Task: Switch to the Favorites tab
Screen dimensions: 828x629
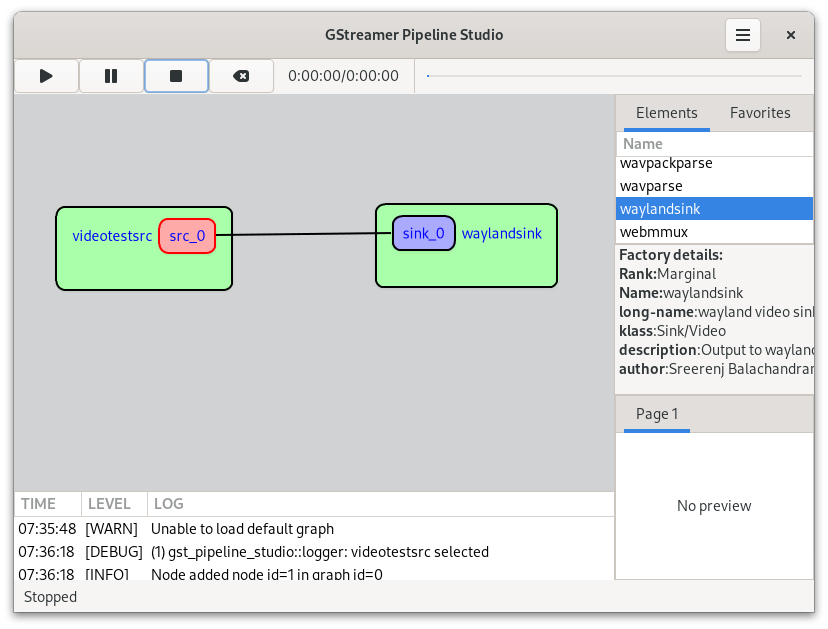Action: (760, 113)
